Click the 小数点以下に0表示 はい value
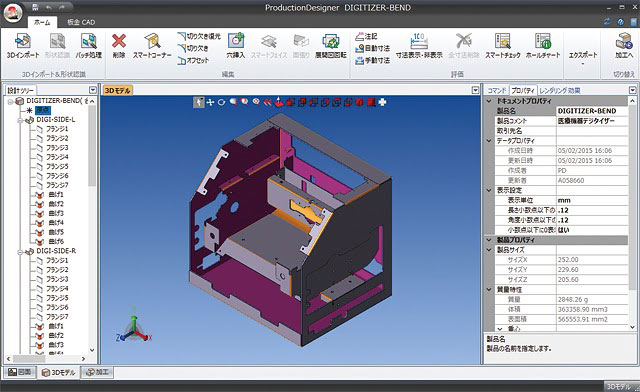The height and width of the screenshot is (392, 640). (592, 230)
